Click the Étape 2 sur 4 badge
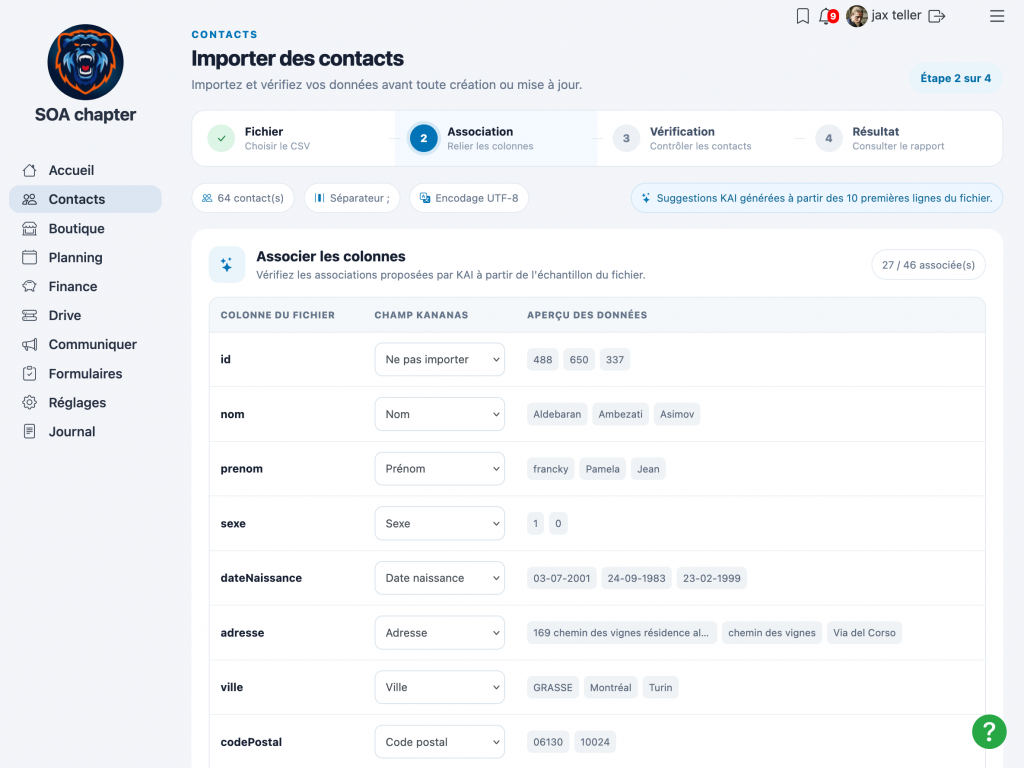Screen dimensions: 1024x768 (955, 78)
